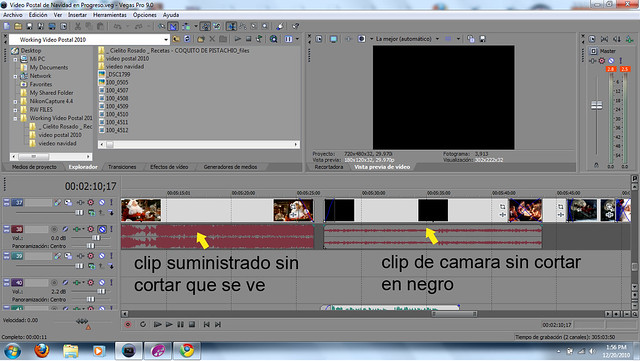The width and height of the screenshot is (640, 361).
Task: Create a new project from the toolbar
Action: click(x=7, y=26)
